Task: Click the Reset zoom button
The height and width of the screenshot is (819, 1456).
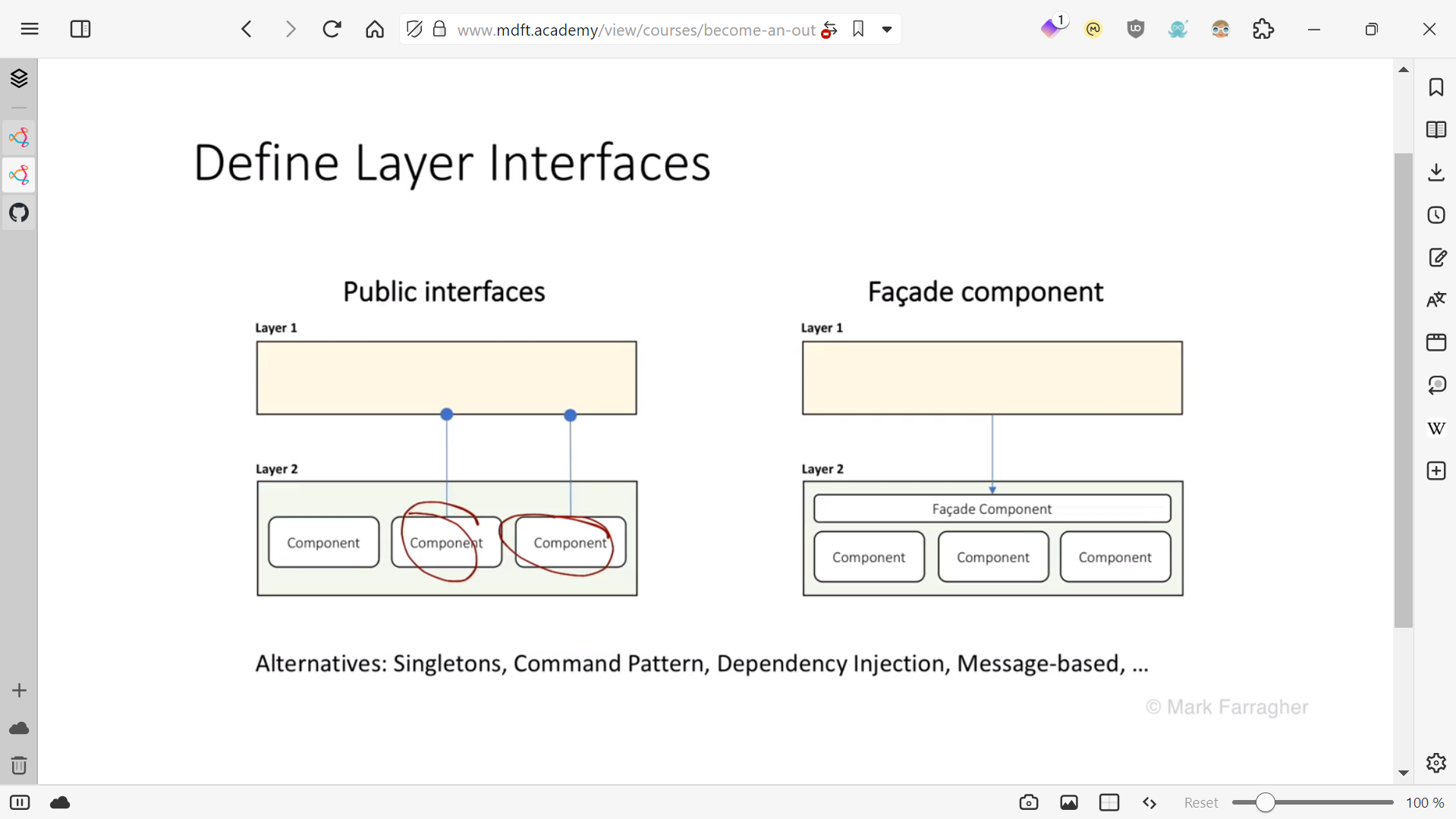Action: (x=1200, y=802)
